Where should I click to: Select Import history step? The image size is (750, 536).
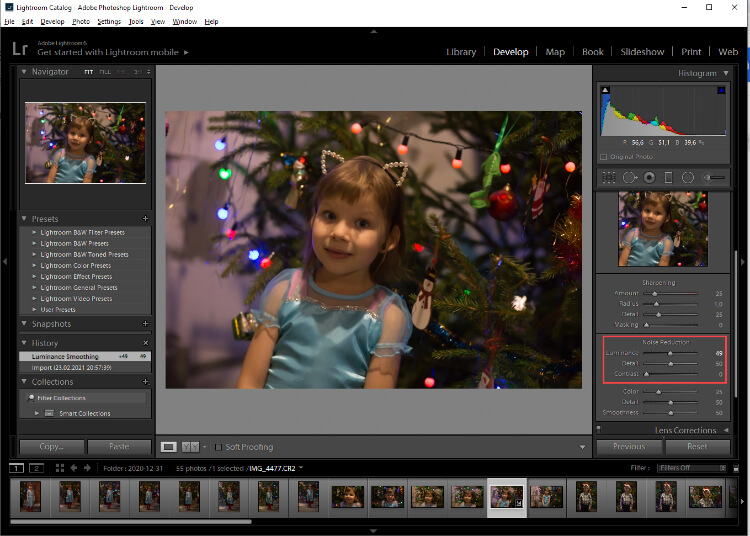click(85, 367)
